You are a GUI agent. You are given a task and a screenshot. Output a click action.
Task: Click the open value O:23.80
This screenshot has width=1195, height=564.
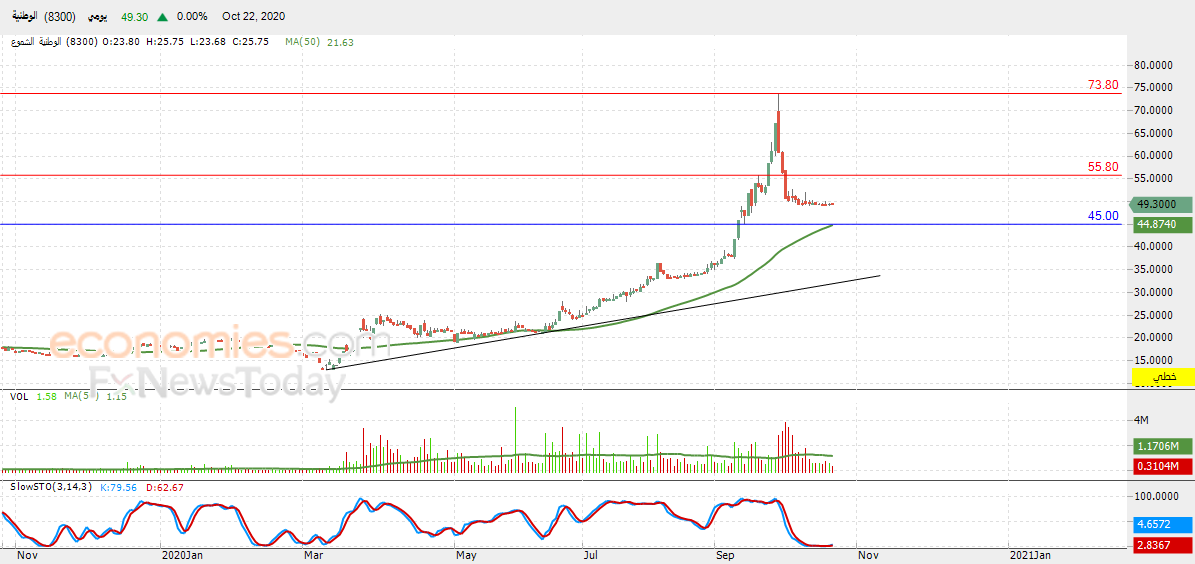coord(121,43)
